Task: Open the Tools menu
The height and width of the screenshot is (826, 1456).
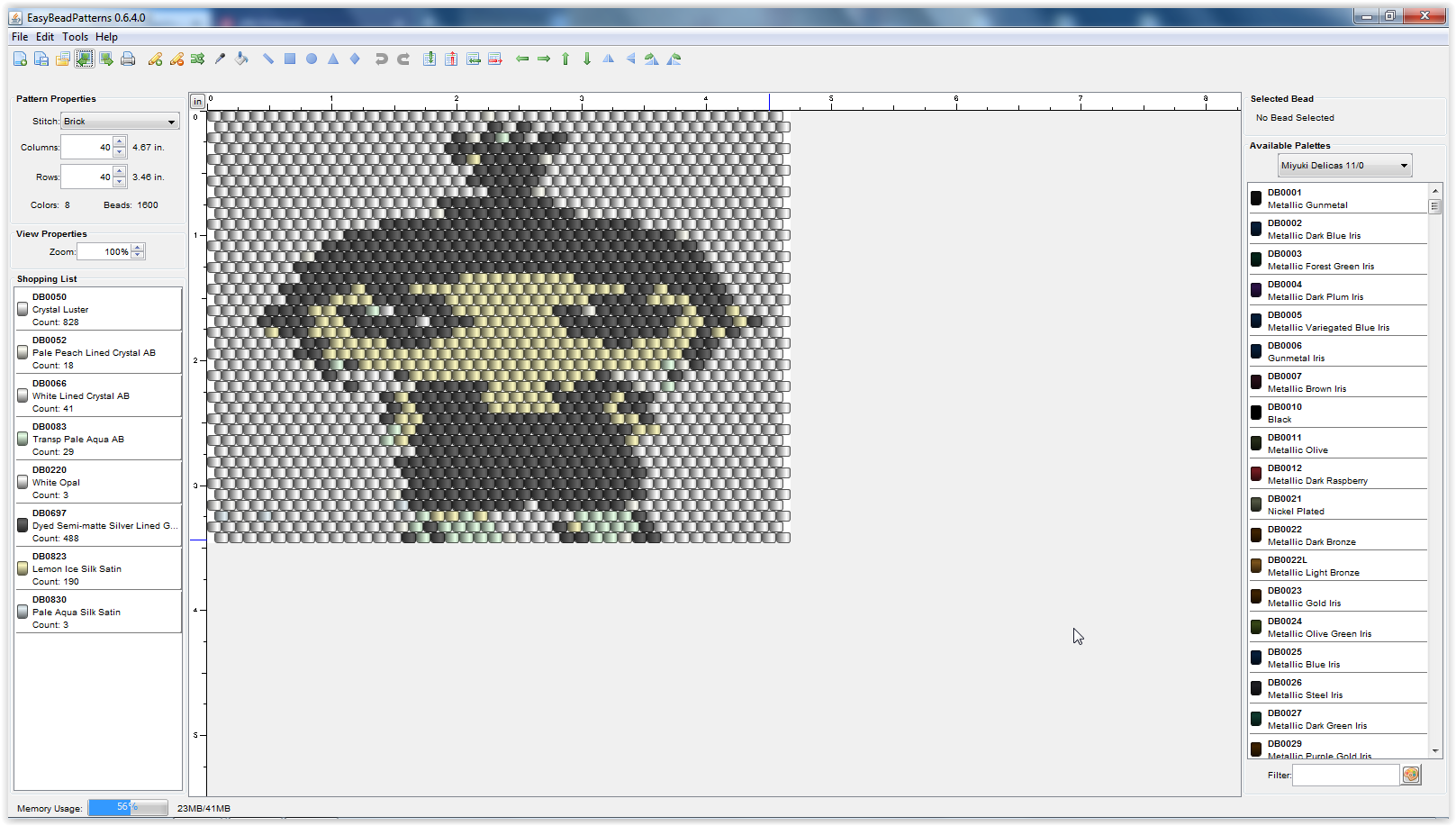Action: (x=75, y=37)
